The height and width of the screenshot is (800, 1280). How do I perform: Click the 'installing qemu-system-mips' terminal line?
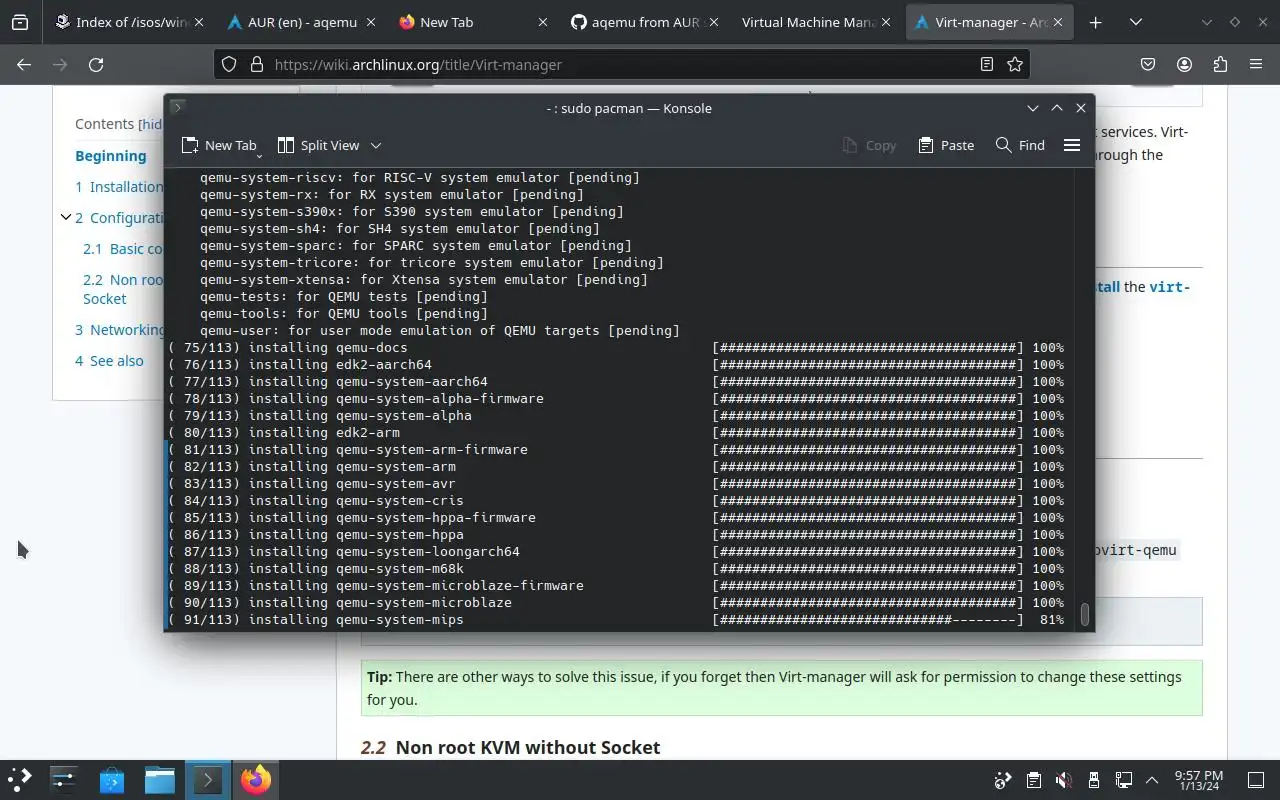(615, 620)
